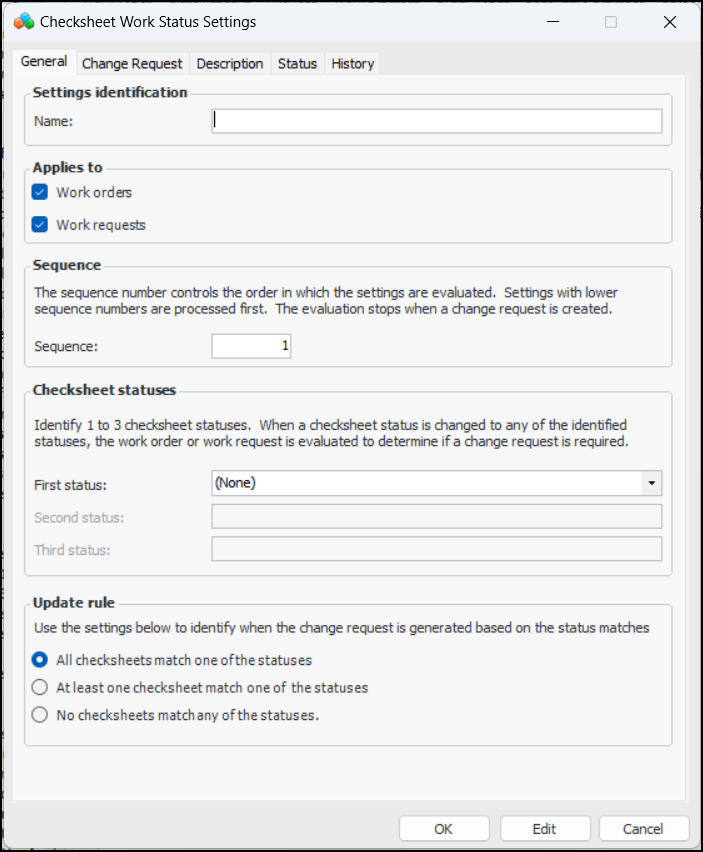This screenshot has width=703, height=852.
Task: Click the app icon in the title bar
Action: point(24,21)
